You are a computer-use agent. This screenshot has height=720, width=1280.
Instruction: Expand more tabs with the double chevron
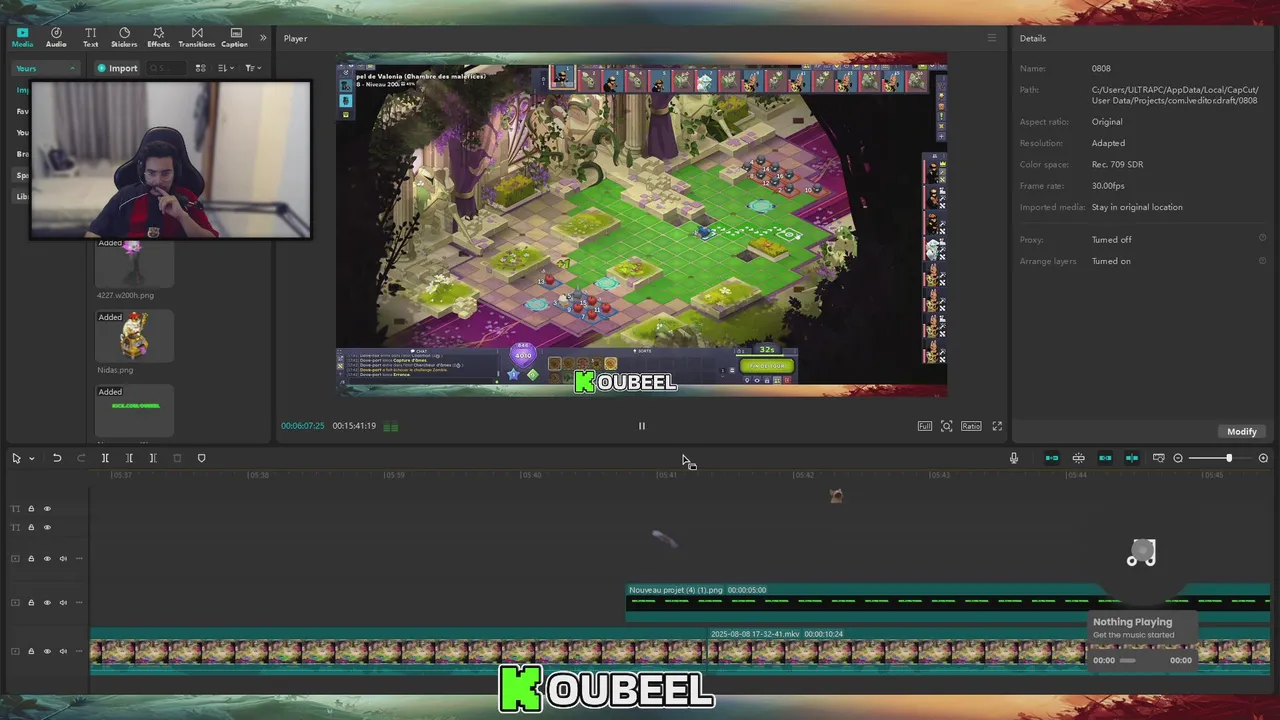[x=263, y=38]
